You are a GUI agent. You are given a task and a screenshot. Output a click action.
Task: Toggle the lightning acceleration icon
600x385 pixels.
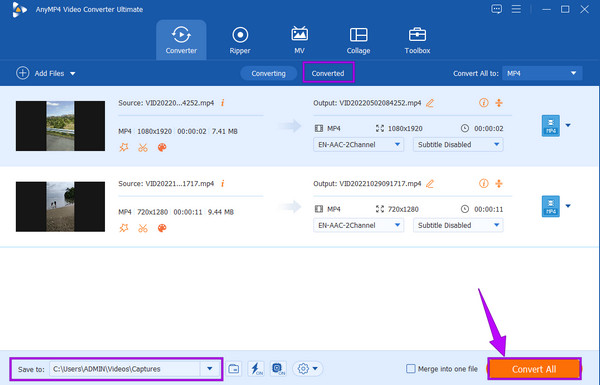pos(256,369)
